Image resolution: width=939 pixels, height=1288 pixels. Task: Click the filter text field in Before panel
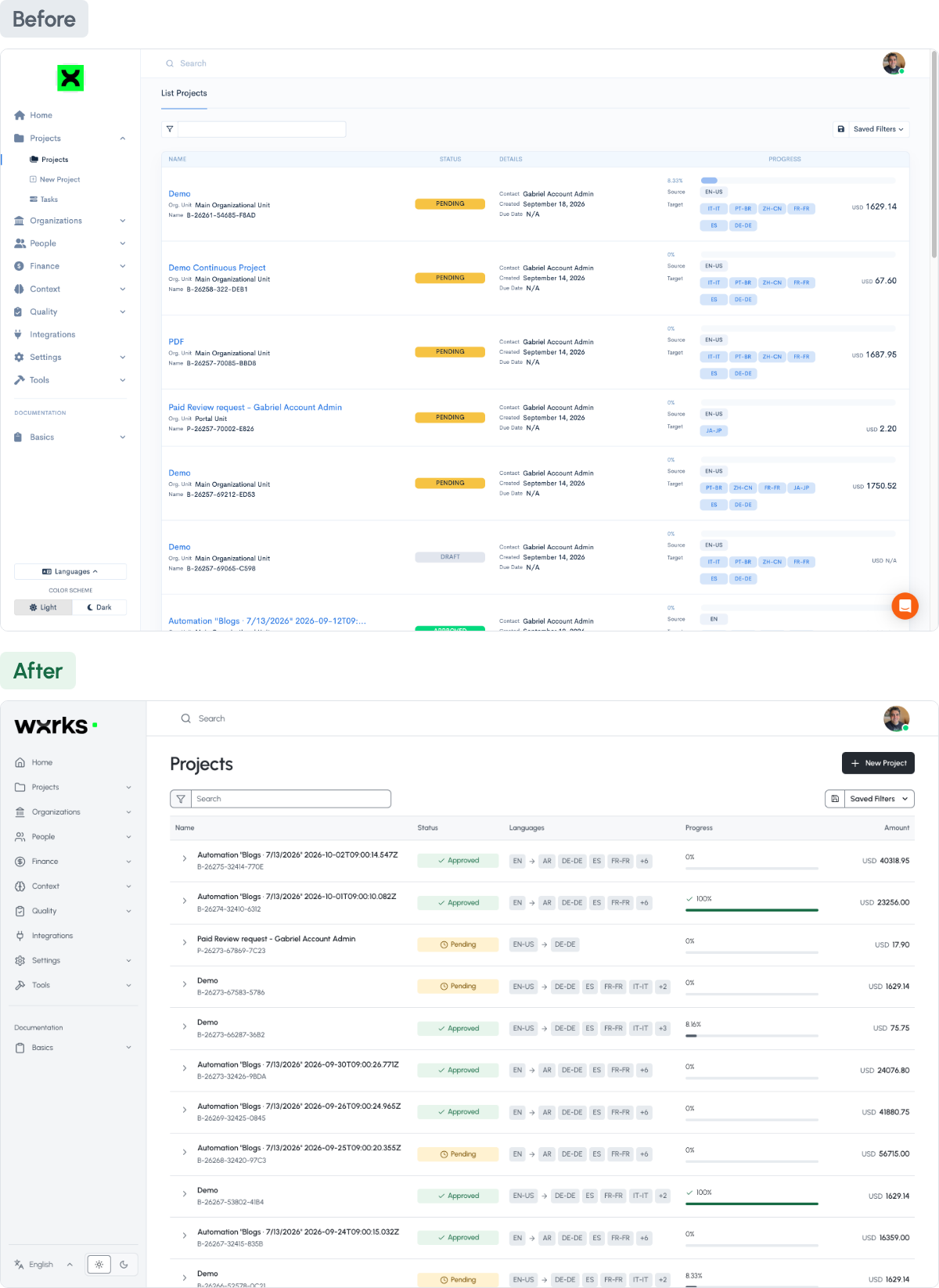click(261, 129)
